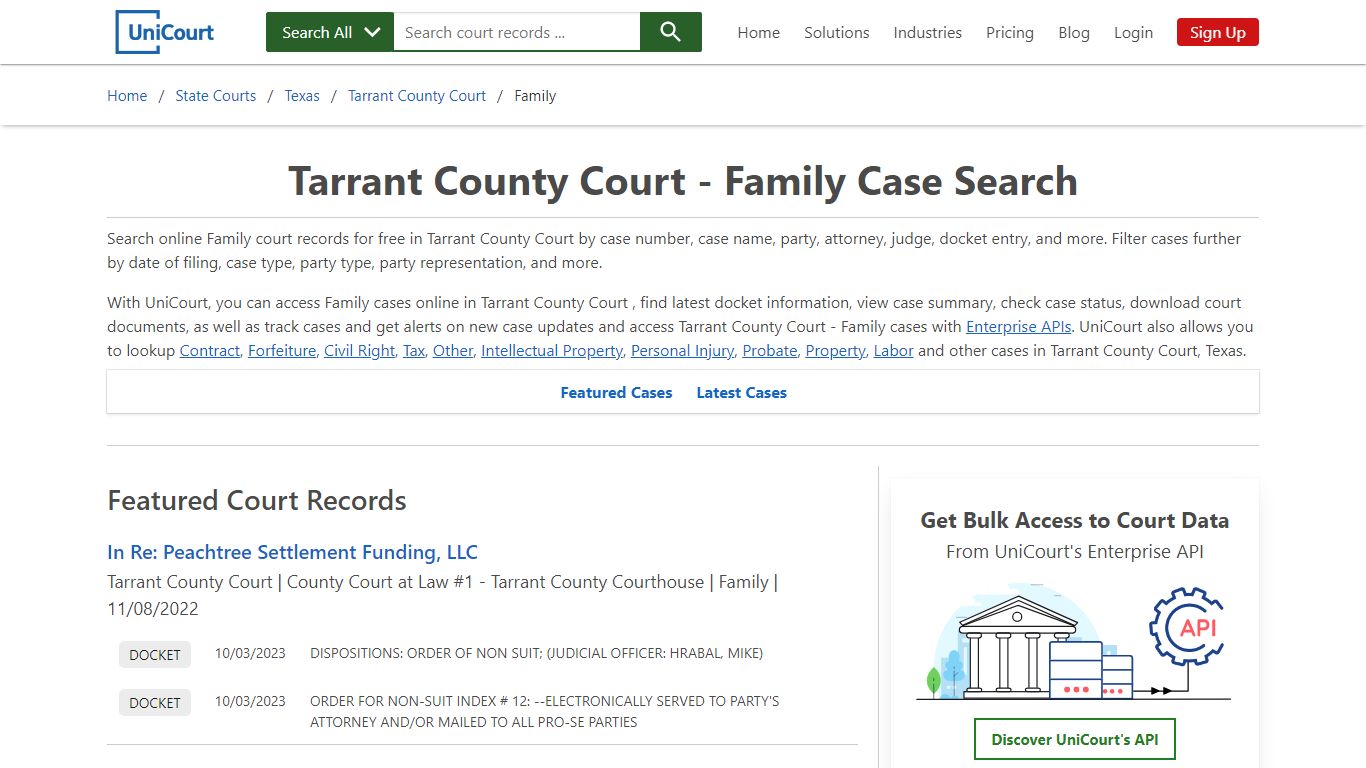The height and width of the screenshot is (768, 1366).
Task: Click the red Sign Up button
Action: pos(1218,32)
